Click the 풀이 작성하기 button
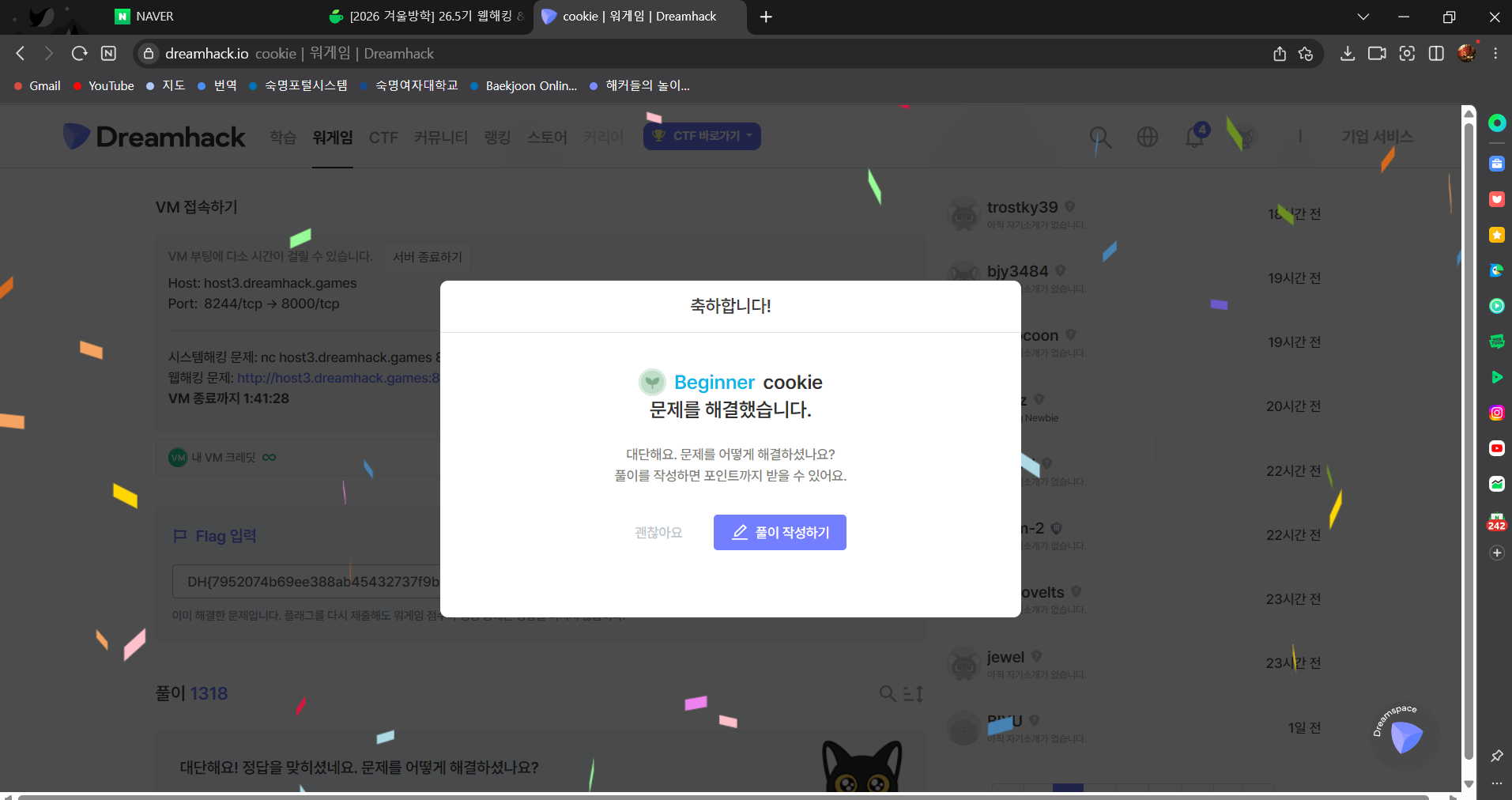This screenshot has width=1512, height=800. 779,532
